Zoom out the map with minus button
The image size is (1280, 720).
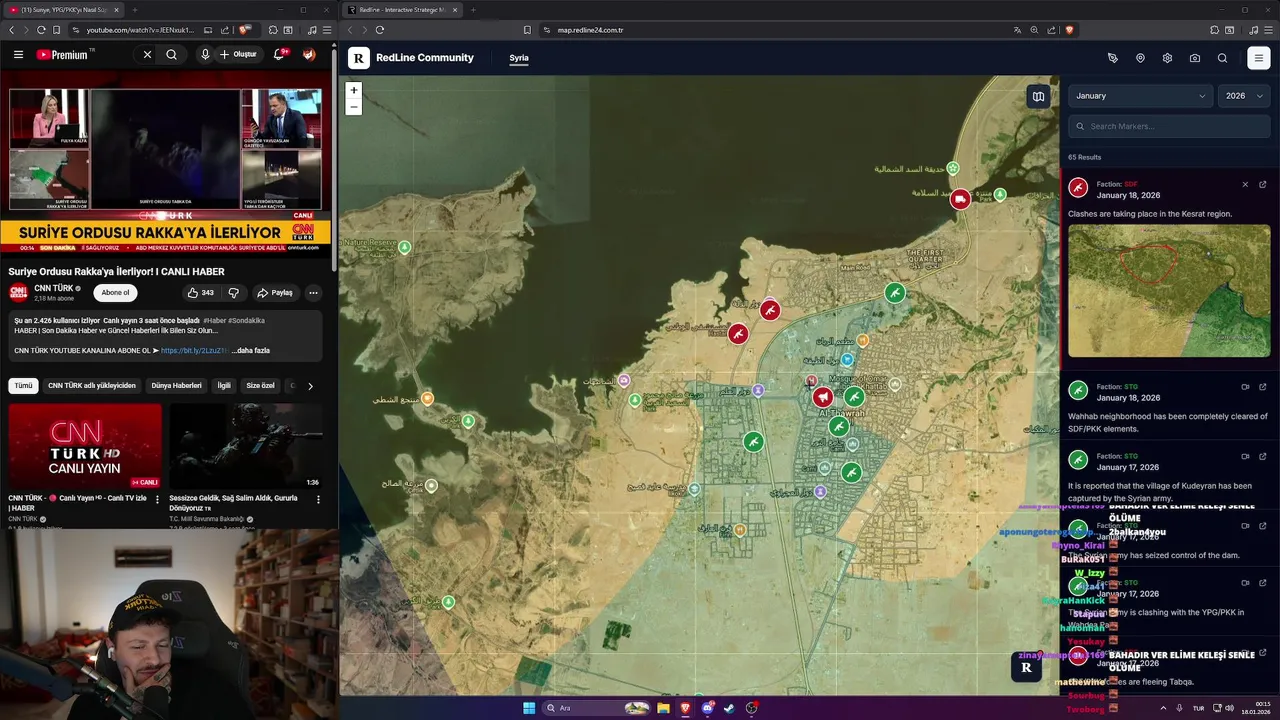(x=353, y=107)
